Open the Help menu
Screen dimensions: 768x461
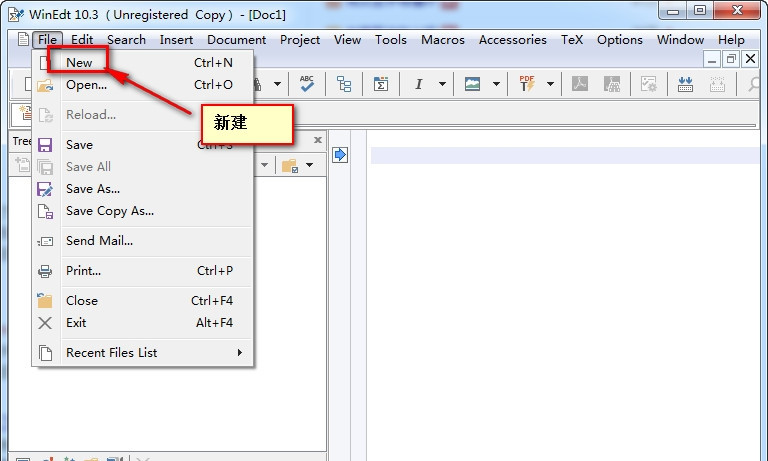point(731,40)
